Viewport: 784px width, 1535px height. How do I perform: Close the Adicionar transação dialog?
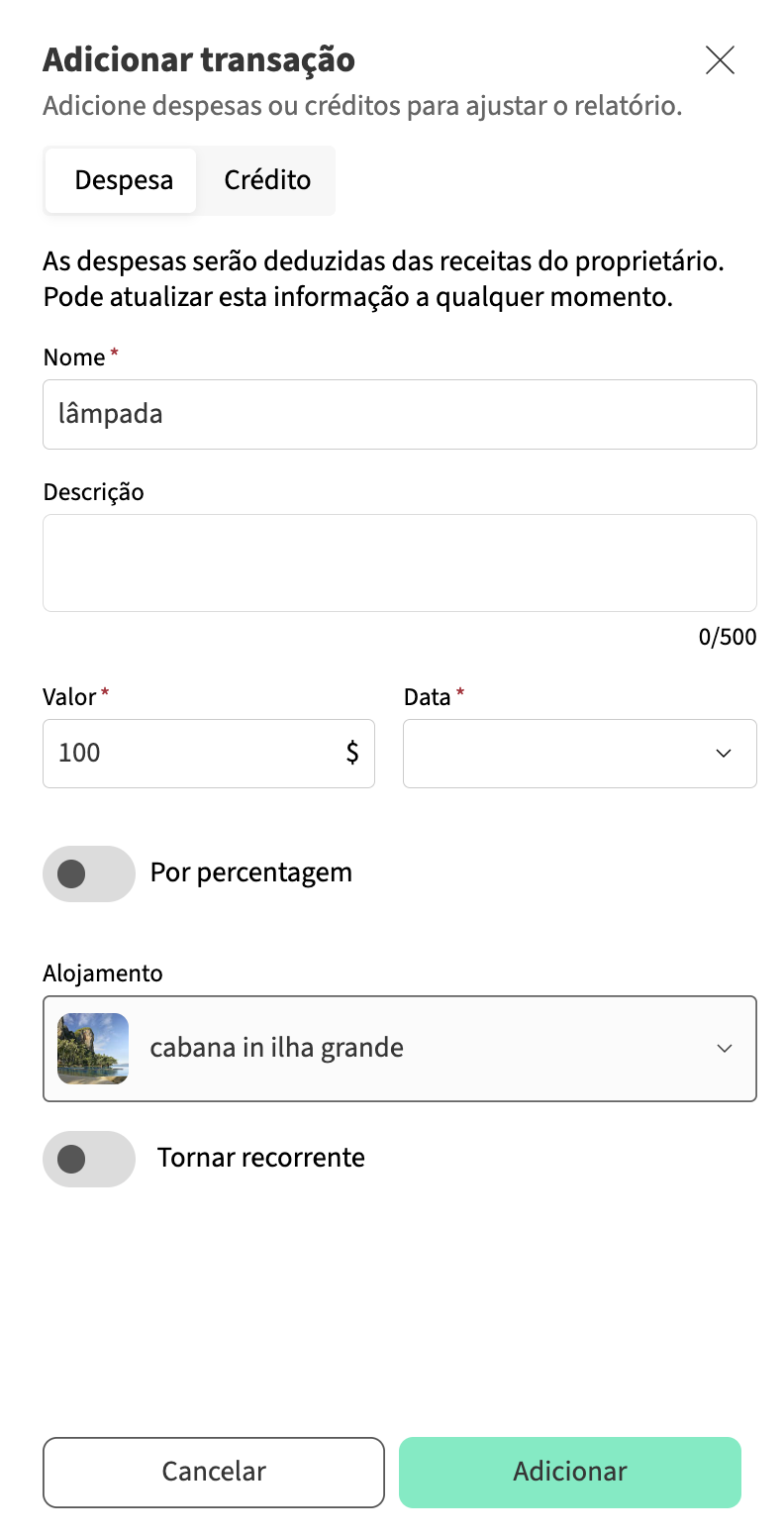pos(720,60)
